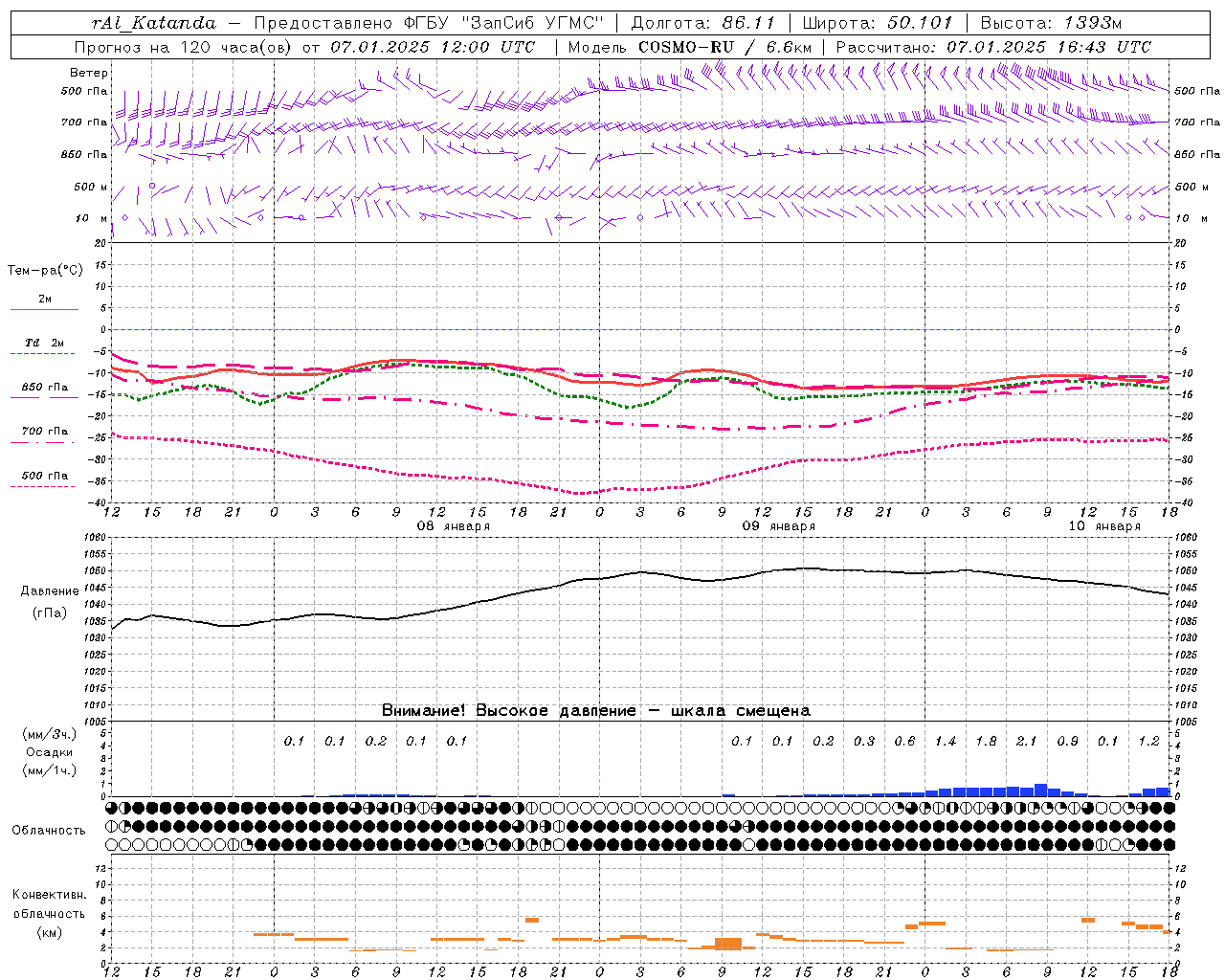Click the 0.6 precipitation value
Viewport: 1225px width, 980px height.
coord(904,741)
